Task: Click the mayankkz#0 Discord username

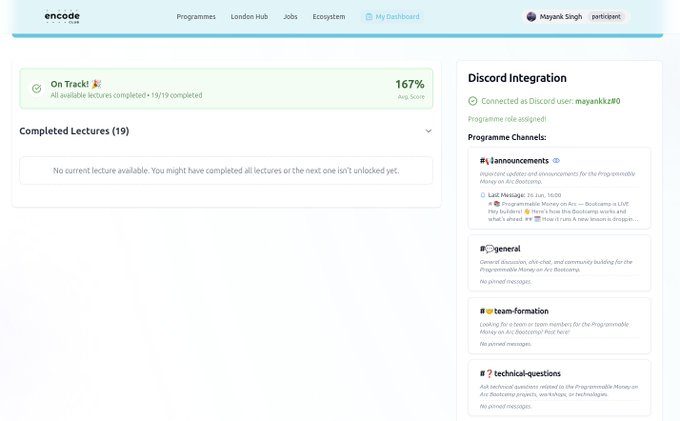Action: [598, 101]
